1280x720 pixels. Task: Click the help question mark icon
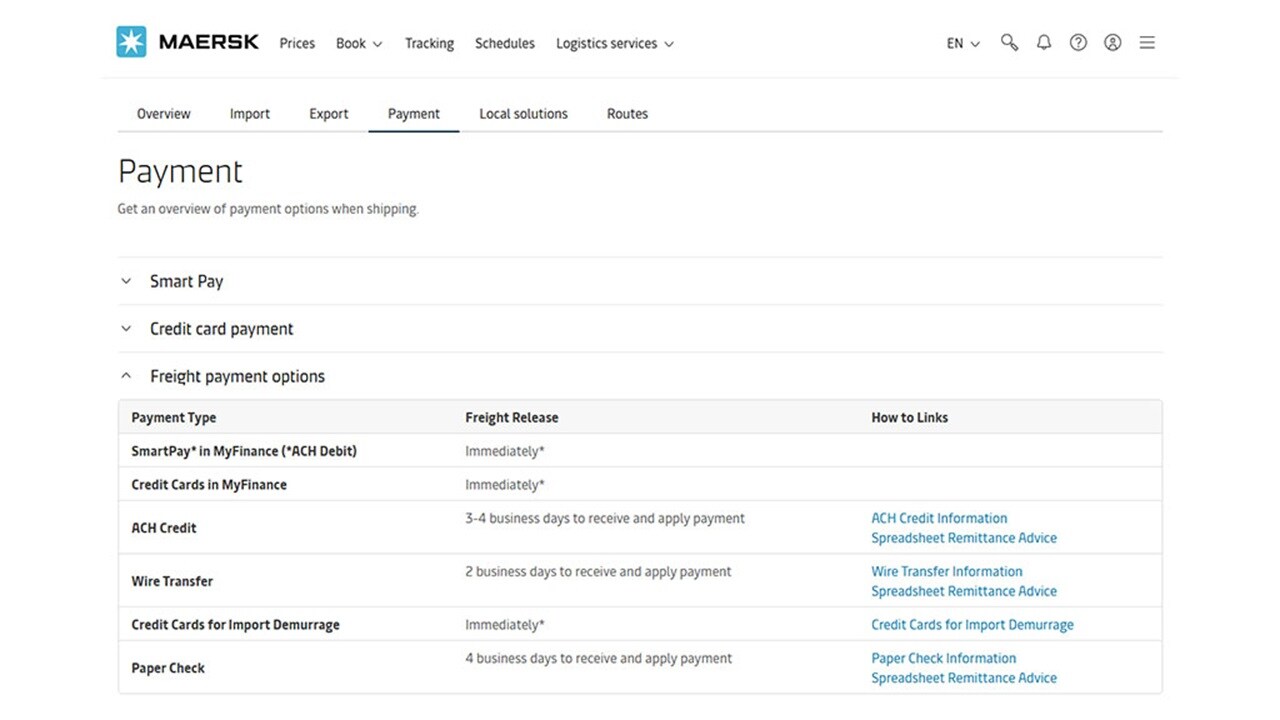[x=1078, y=43]
